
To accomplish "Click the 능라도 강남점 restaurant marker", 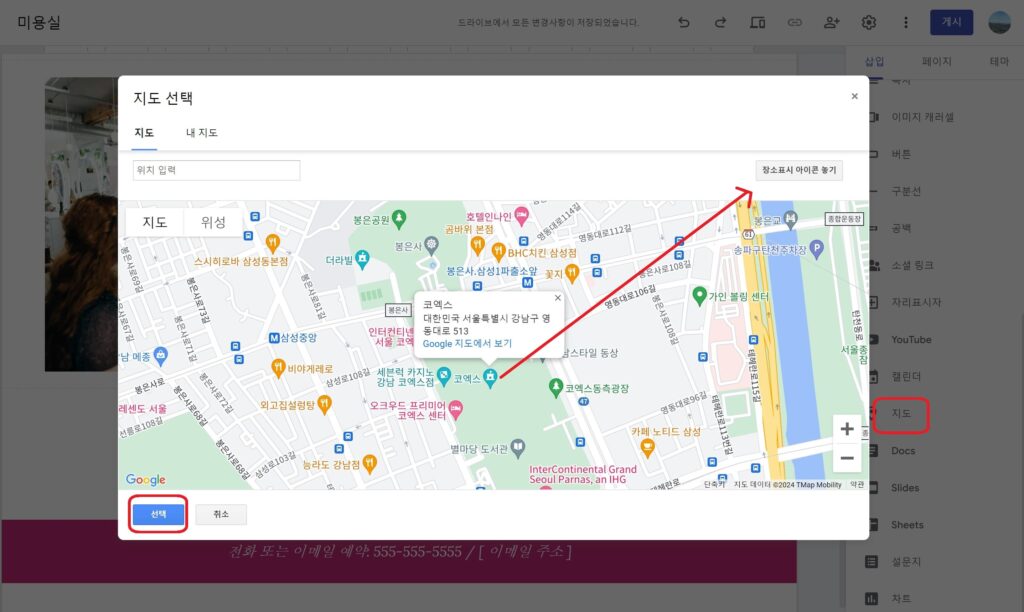I will point(370,463).
